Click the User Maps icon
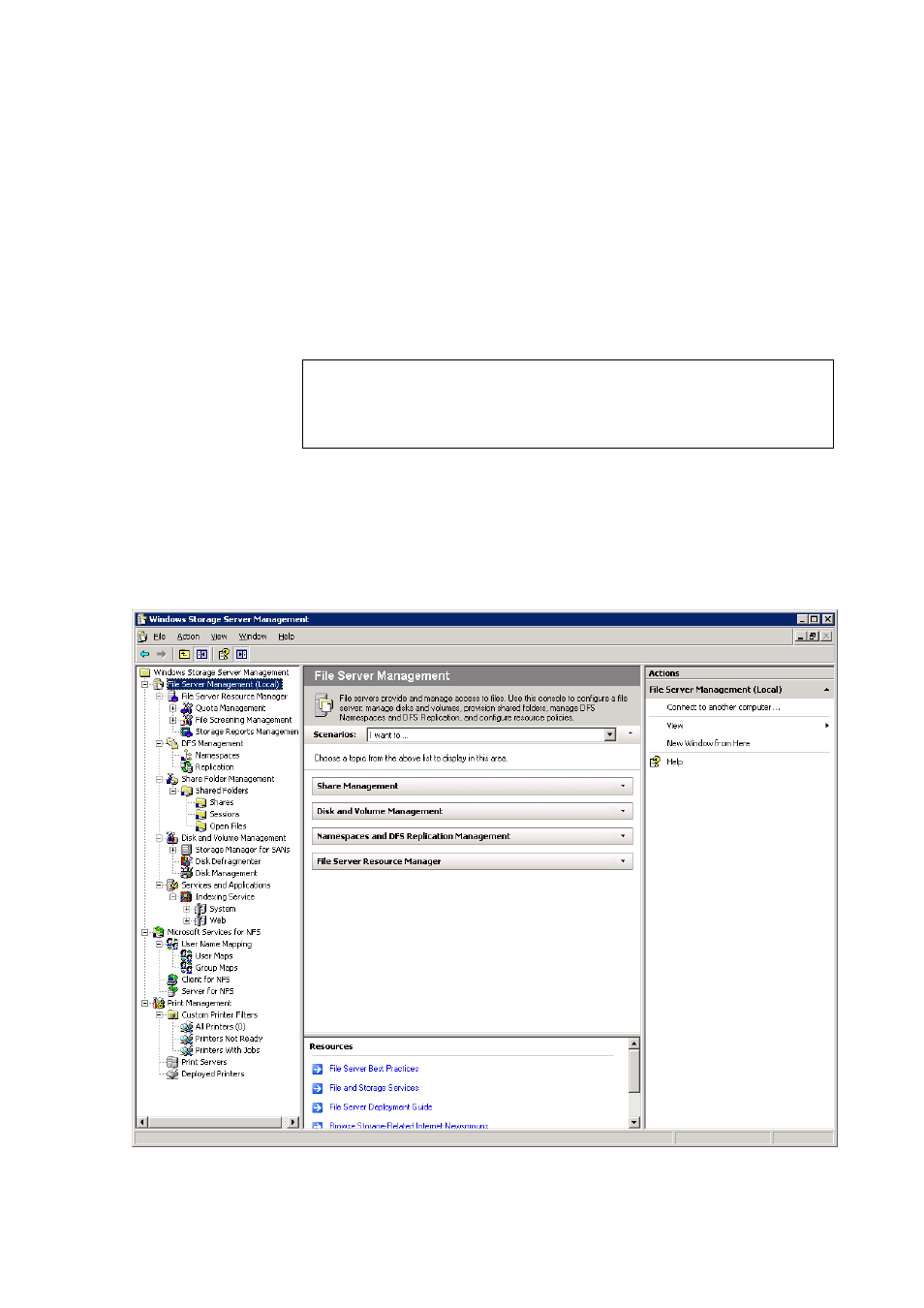Image resolution: width=924 pixels, height=1308 pixels. point(187,955)
